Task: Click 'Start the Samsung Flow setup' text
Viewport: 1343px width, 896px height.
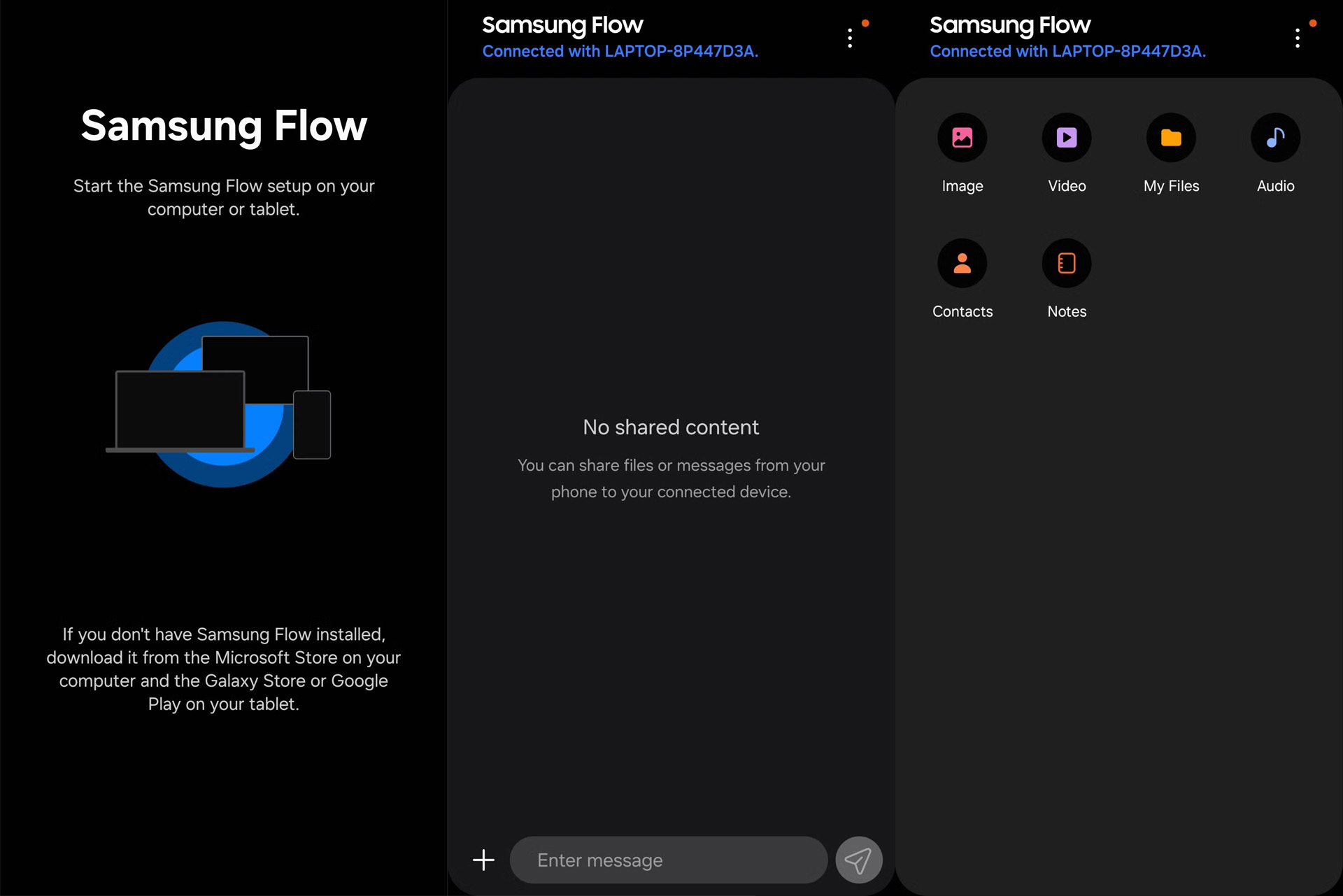Action: click(224, 197)
